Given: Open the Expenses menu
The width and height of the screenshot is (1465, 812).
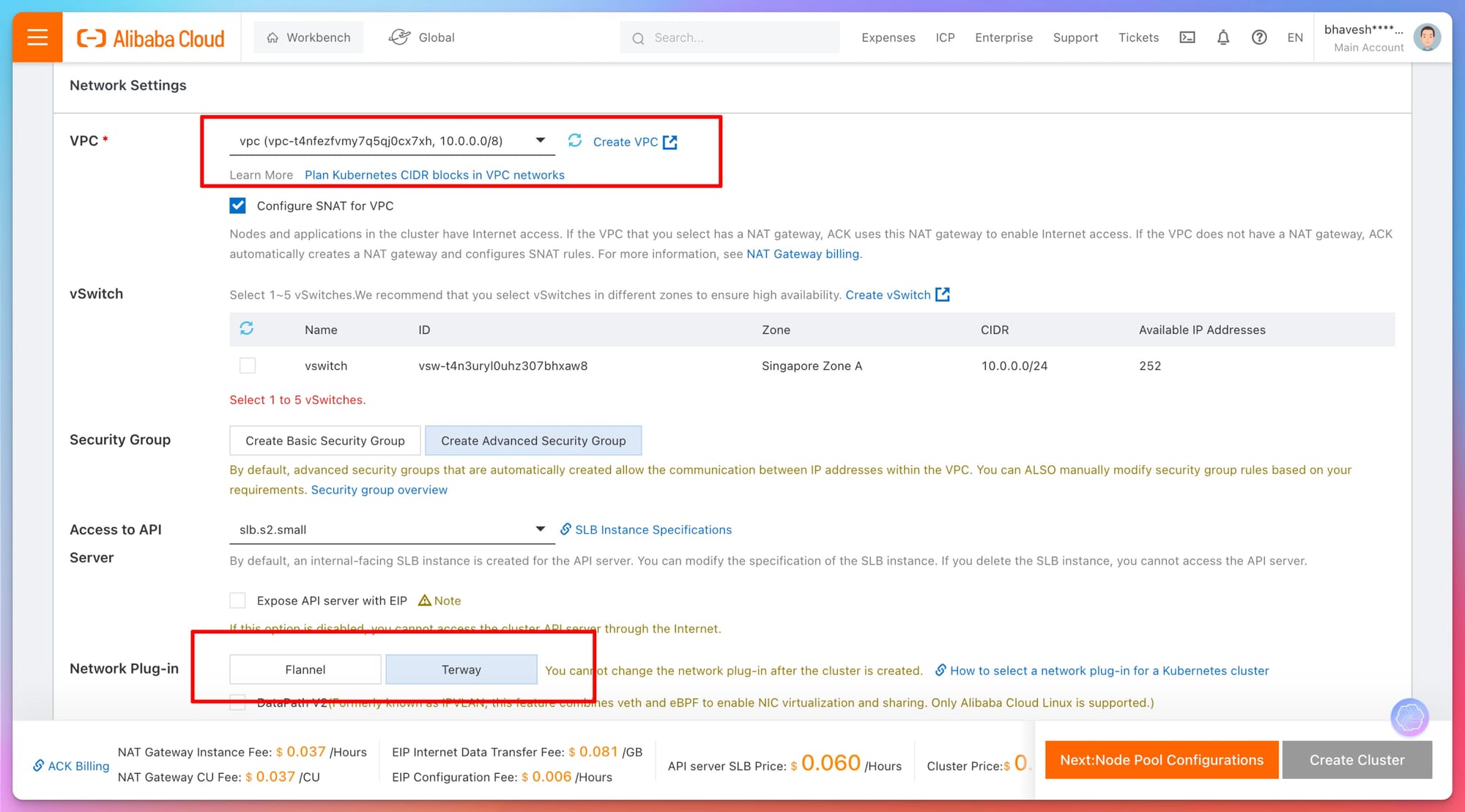Looking at the screenshot, I should (888, 37).
